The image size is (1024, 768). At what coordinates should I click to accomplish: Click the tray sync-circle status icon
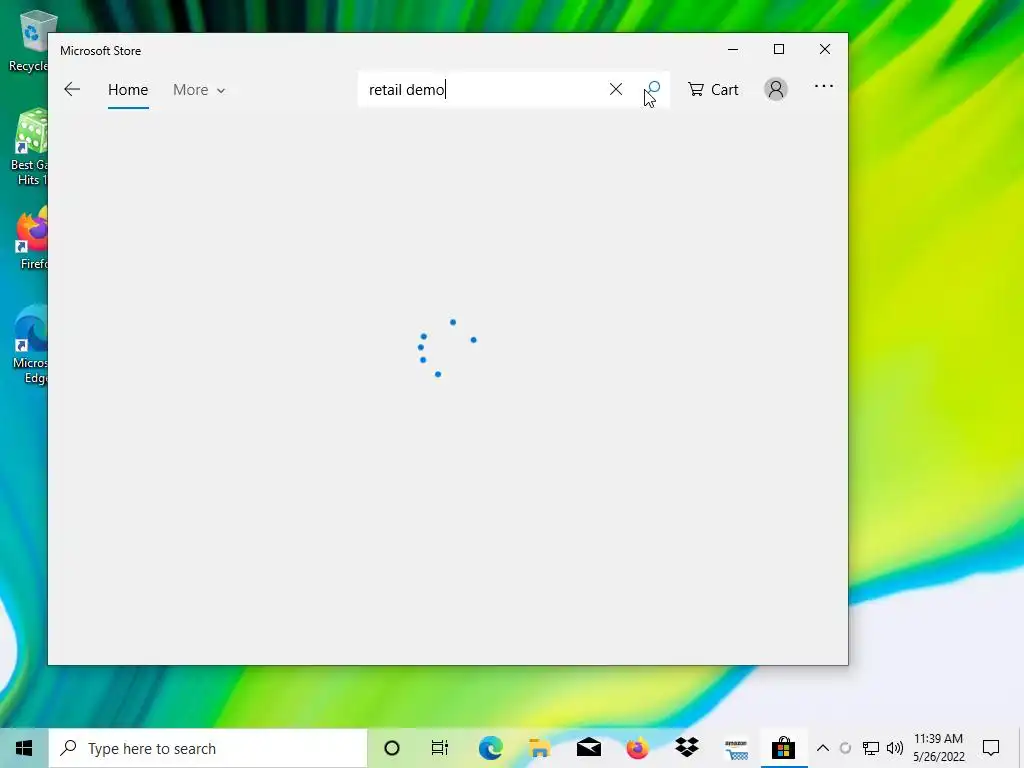[845, 748]
